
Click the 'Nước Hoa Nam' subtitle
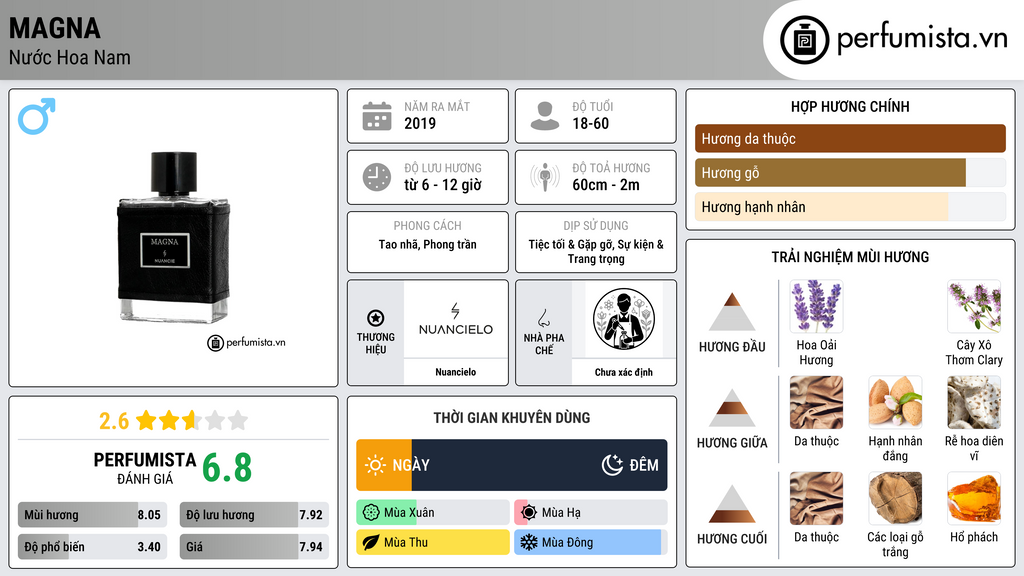tap(70, 57)
